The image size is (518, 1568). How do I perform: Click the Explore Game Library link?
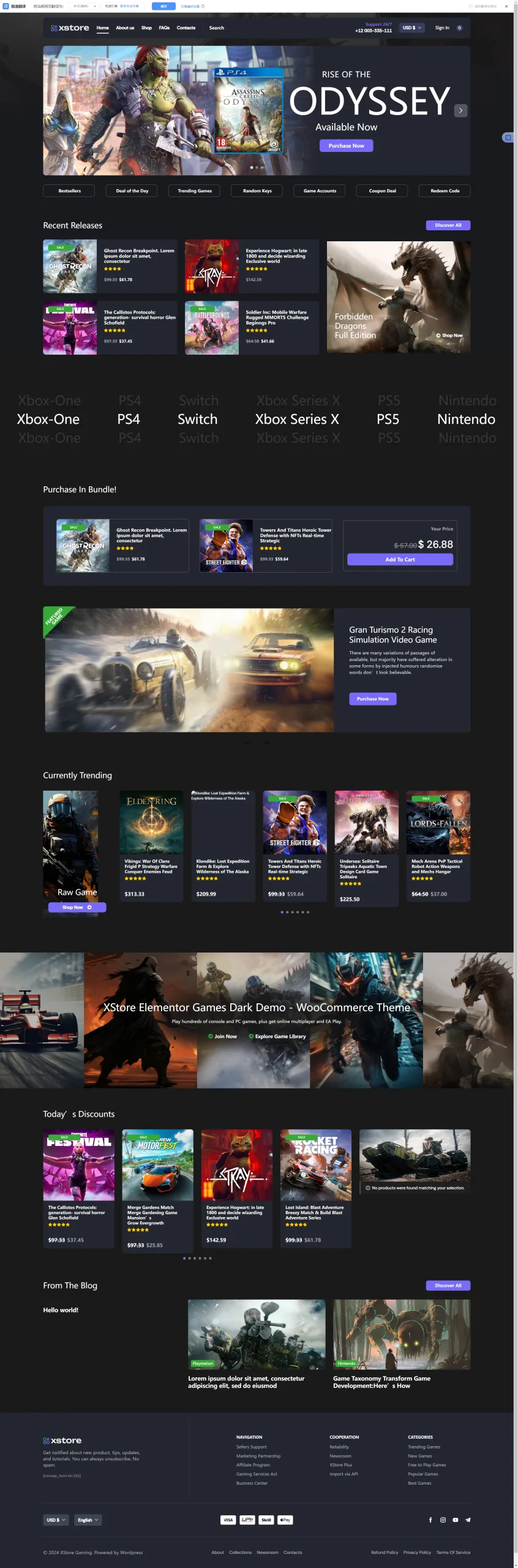coord(277,1036)
